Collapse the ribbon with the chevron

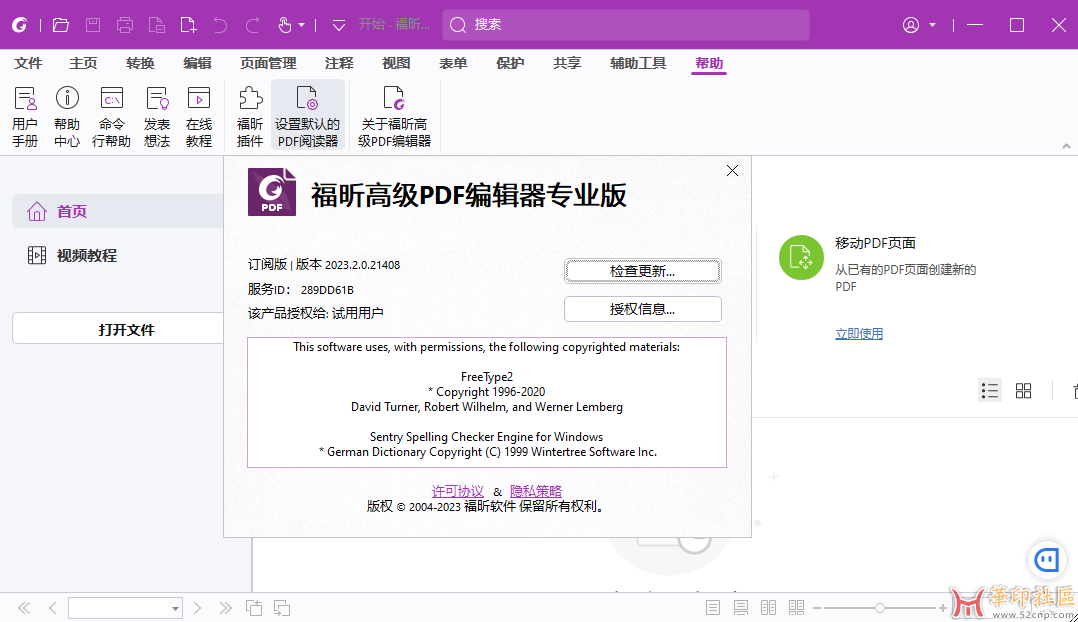[x=1066, y=146]
